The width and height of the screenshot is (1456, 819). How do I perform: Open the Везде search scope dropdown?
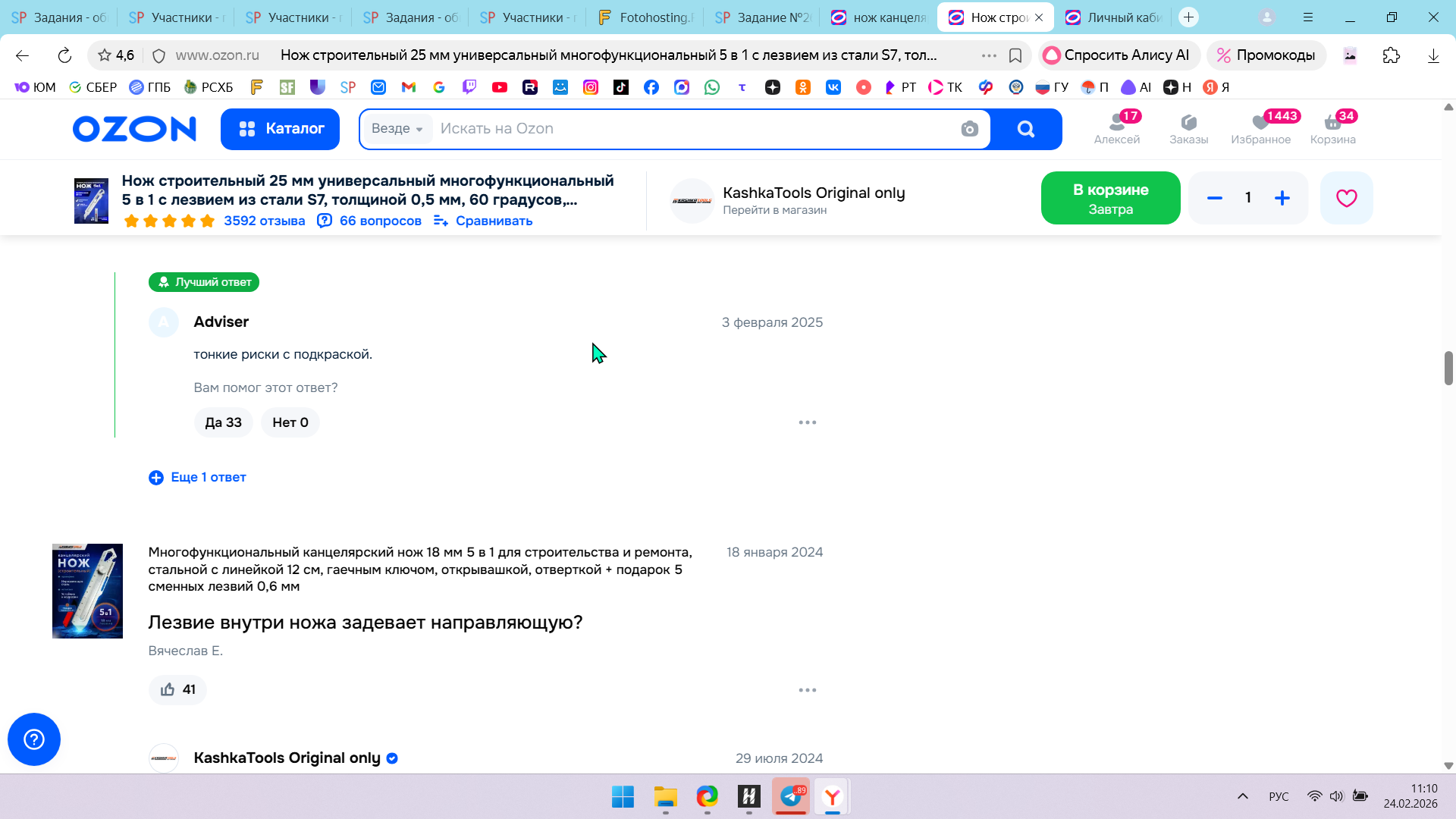point(397,129)
